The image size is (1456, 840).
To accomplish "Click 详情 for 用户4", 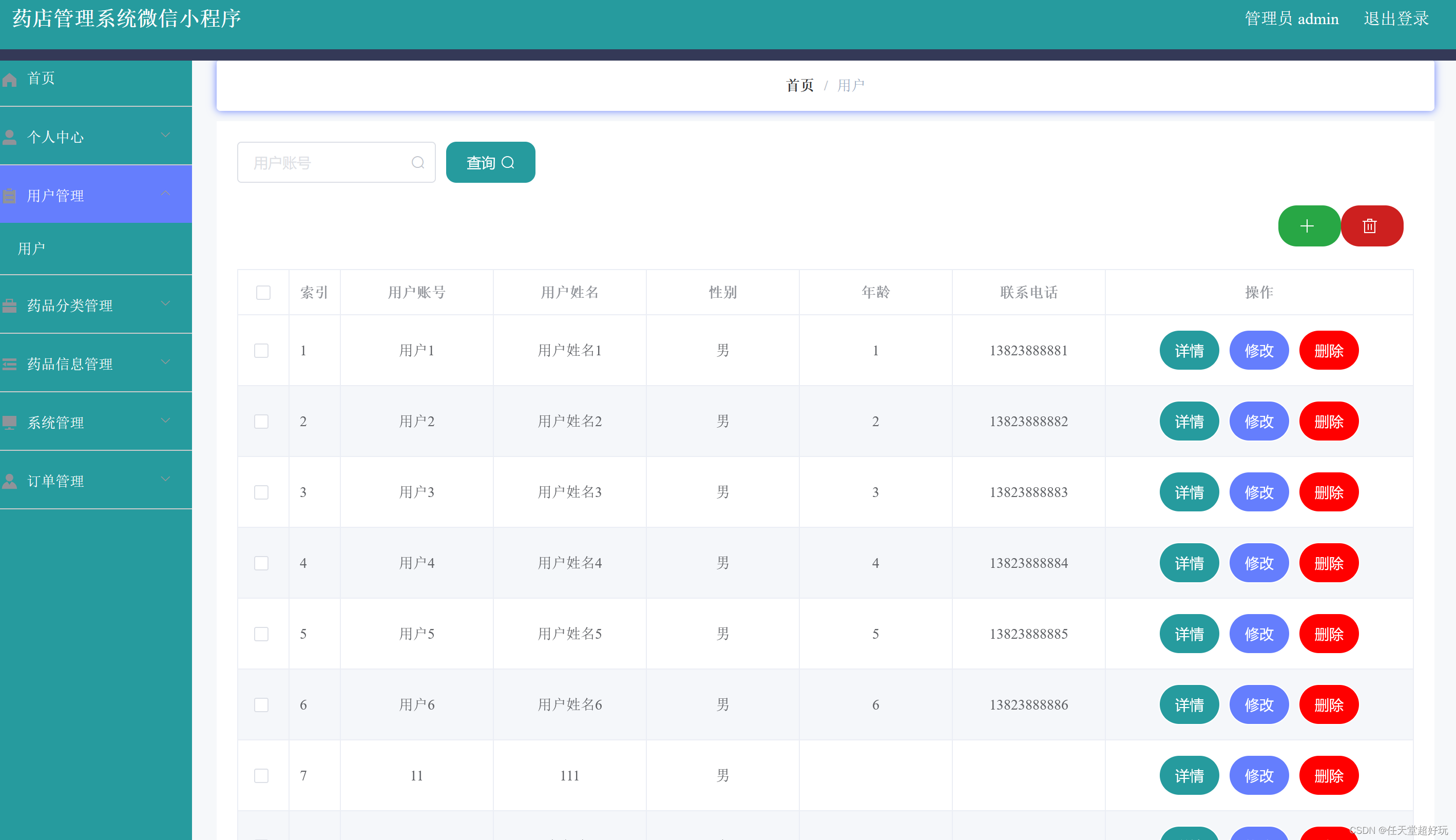I will click(x=1189, y=563).
